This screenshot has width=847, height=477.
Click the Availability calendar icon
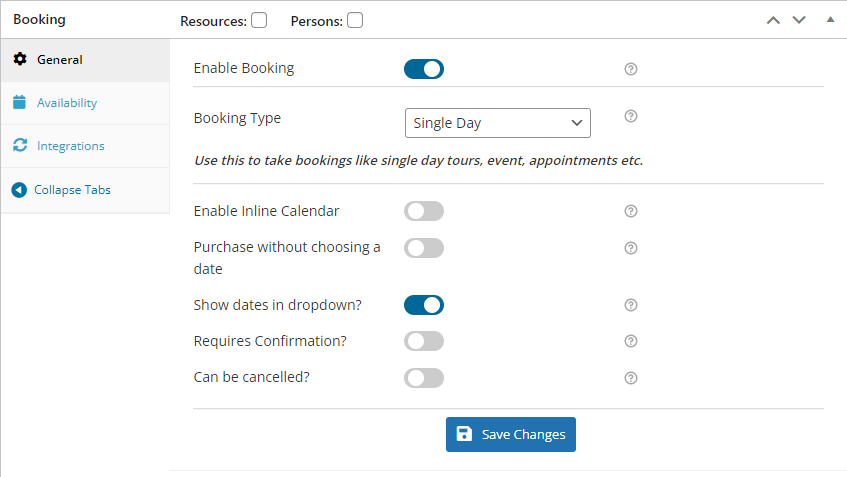[x=19, y=102]
